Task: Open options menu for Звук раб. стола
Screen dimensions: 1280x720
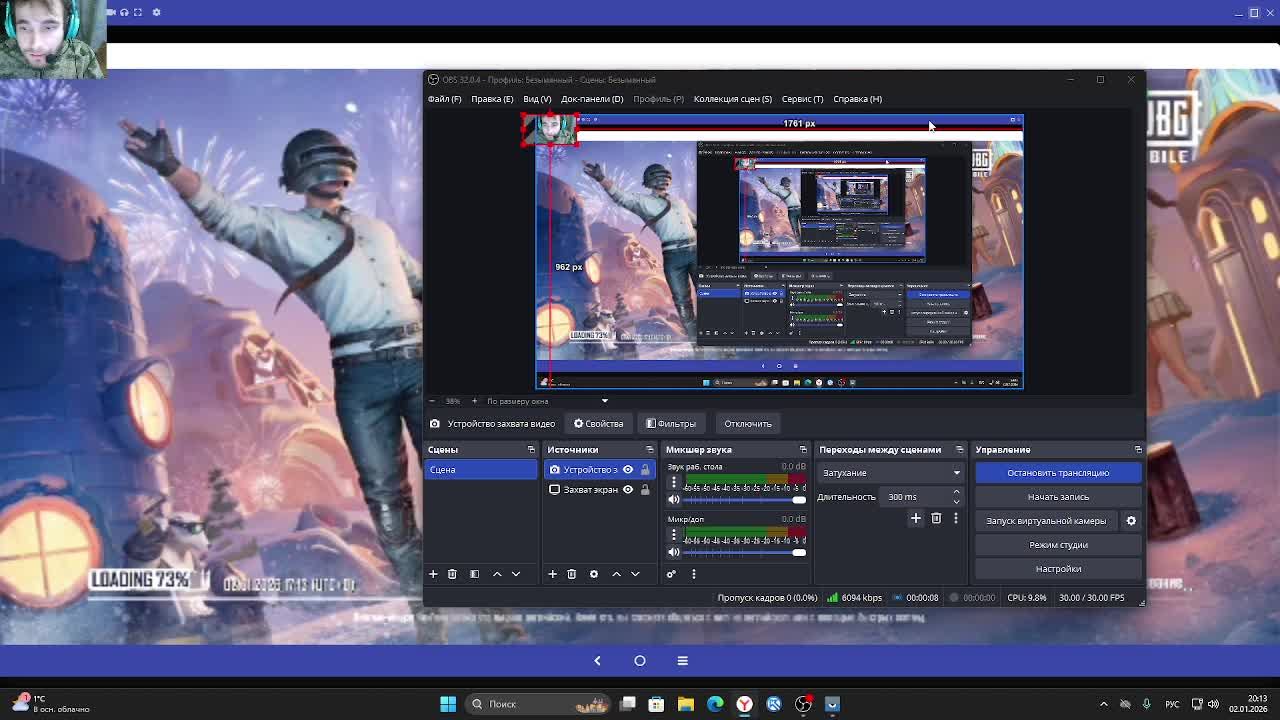Action: click(x=673, y=482)
